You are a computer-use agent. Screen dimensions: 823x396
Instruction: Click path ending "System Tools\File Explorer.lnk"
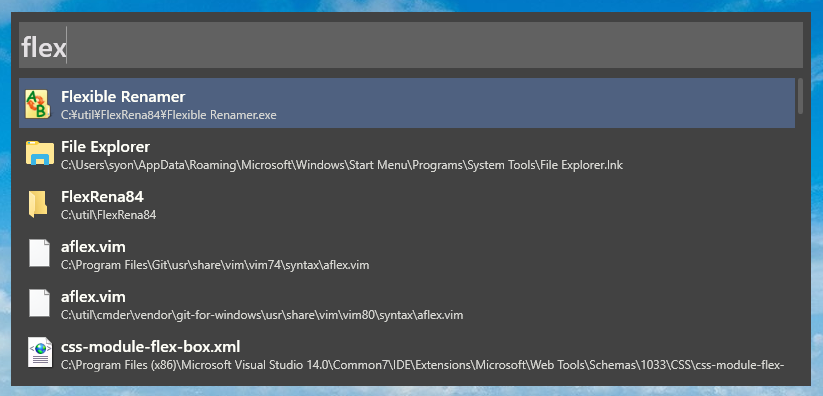point(342,165)
